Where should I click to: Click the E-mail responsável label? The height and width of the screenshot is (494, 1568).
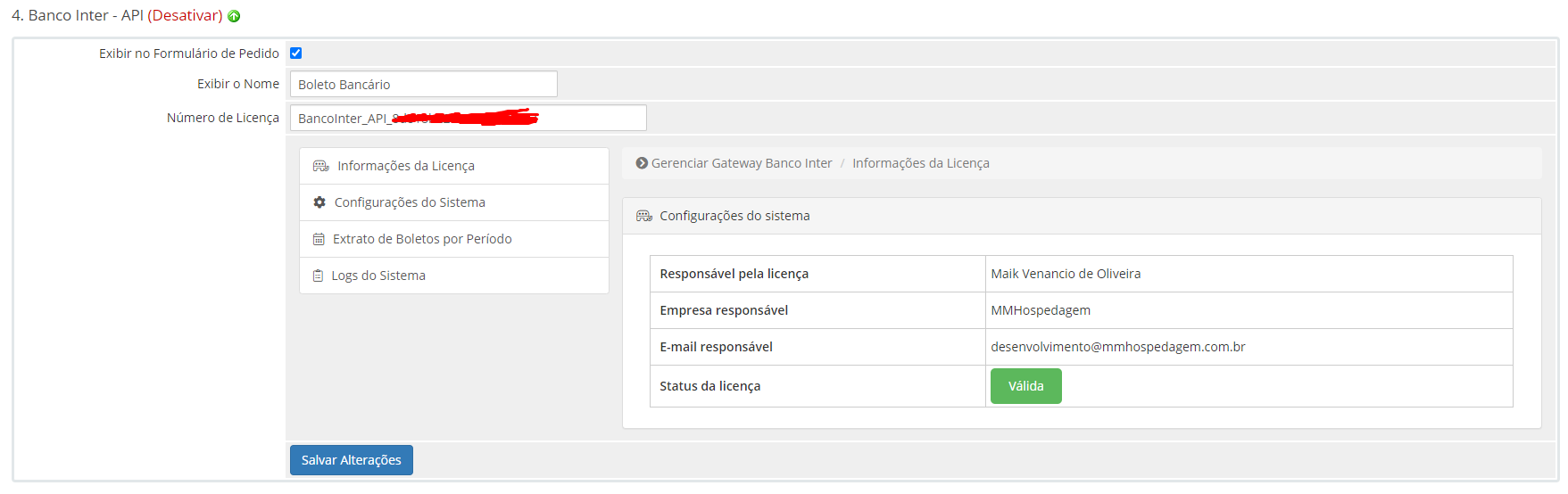(x=717, y=347)
